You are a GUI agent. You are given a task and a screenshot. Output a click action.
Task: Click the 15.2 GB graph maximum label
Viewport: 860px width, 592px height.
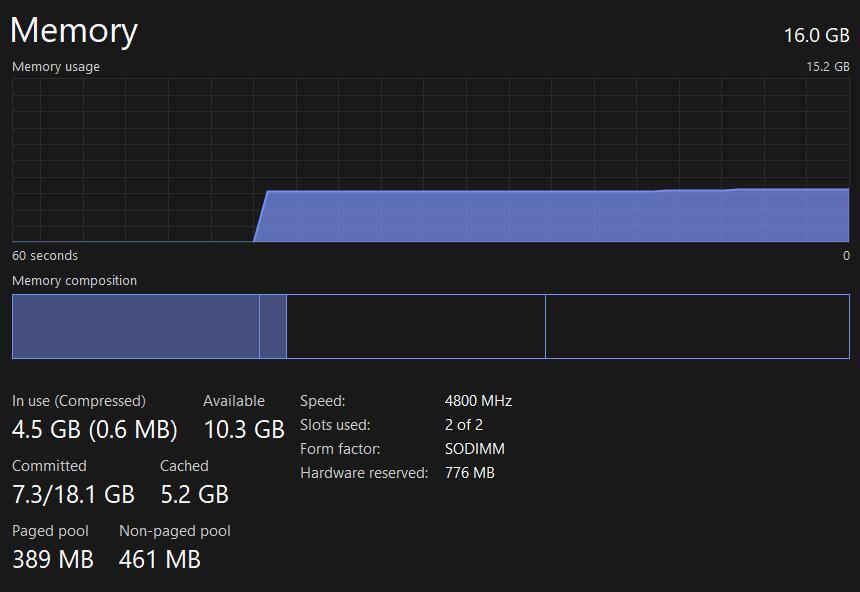click(828, 67)
